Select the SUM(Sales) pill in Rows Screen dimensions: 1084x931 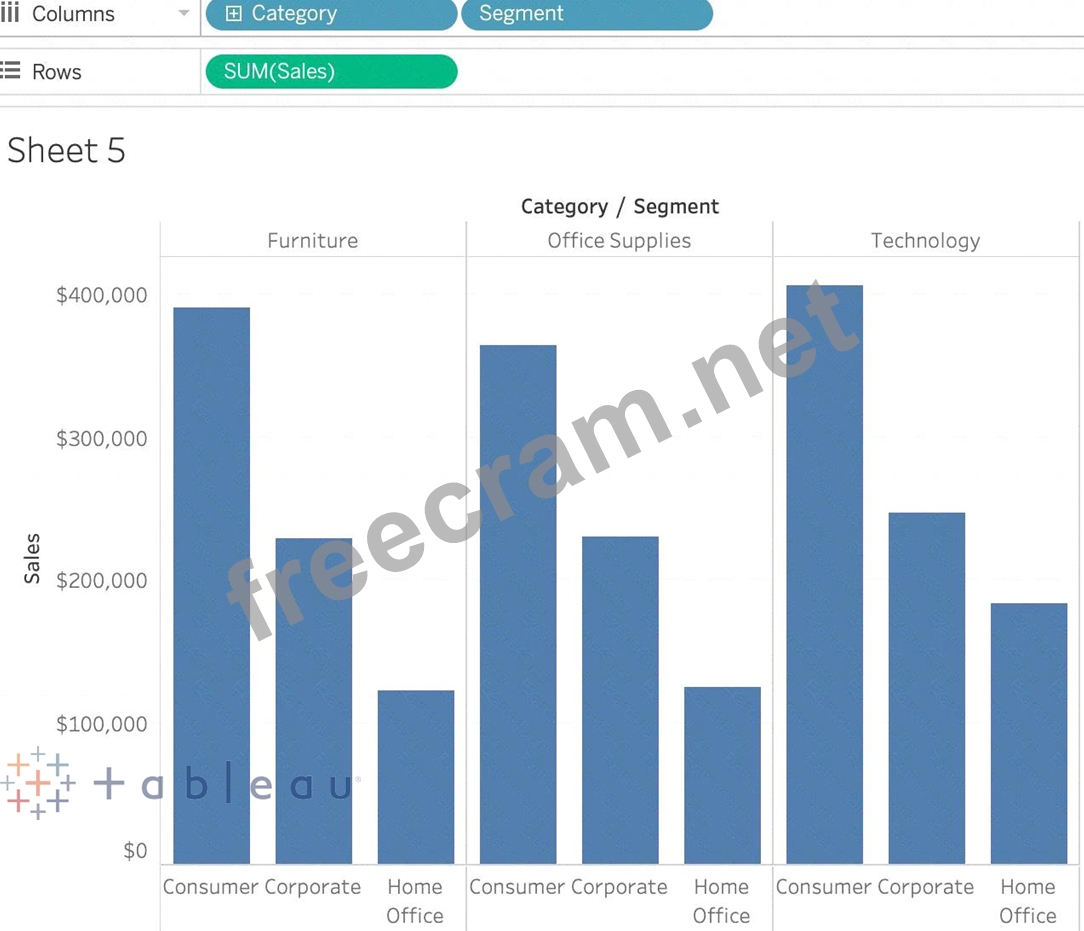(330, 71)
